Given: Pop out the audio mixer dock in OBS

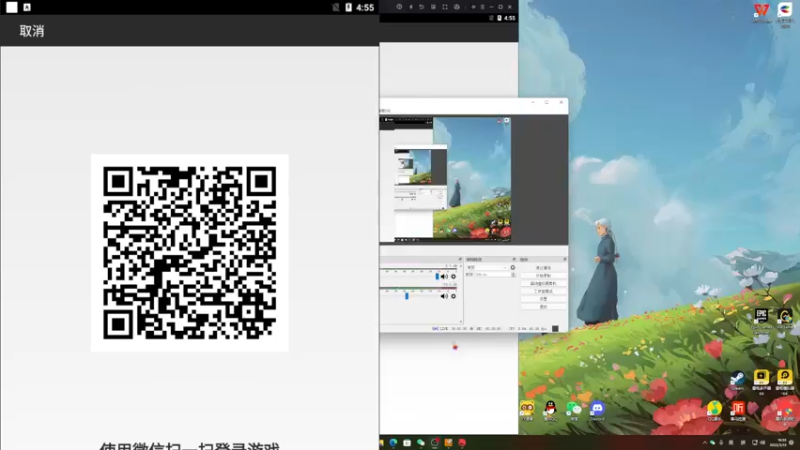Looking at the screenshot, I should click(x=460, y=259).
